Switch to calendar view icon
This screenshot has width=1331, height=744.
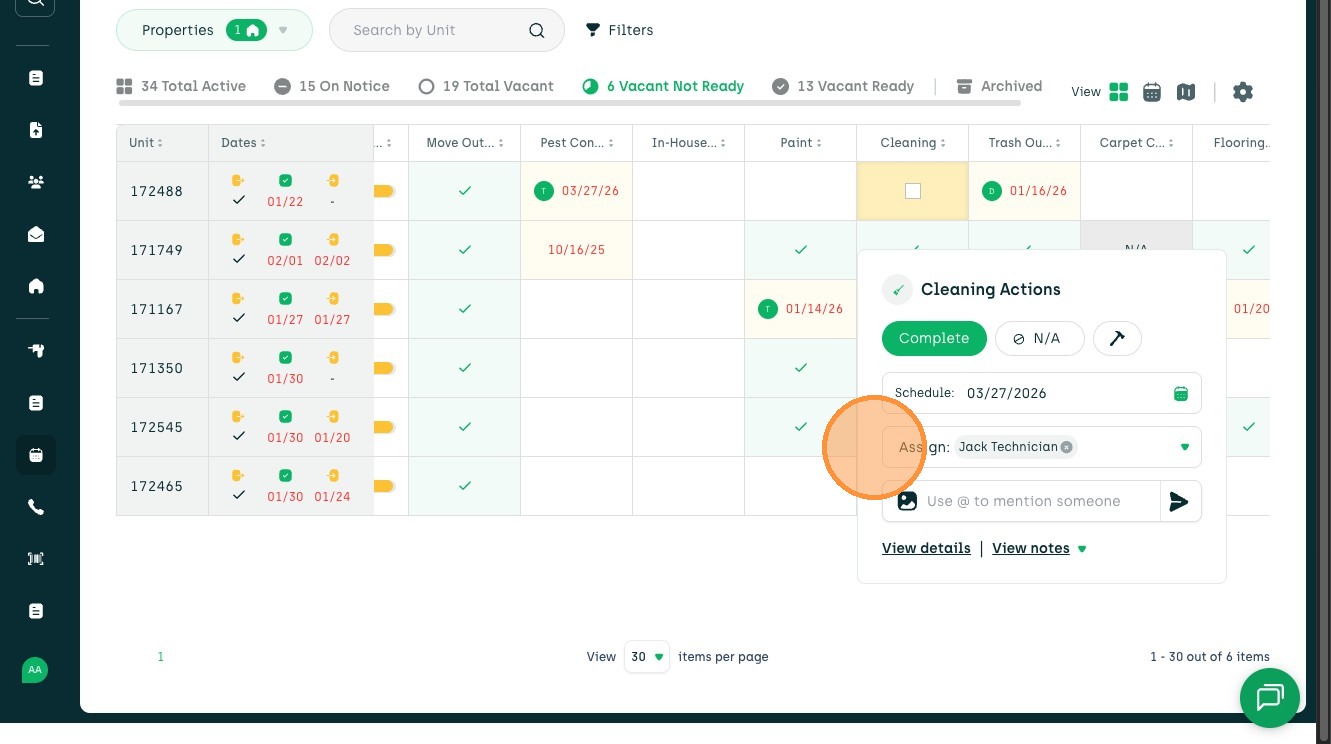point(1152,92)
